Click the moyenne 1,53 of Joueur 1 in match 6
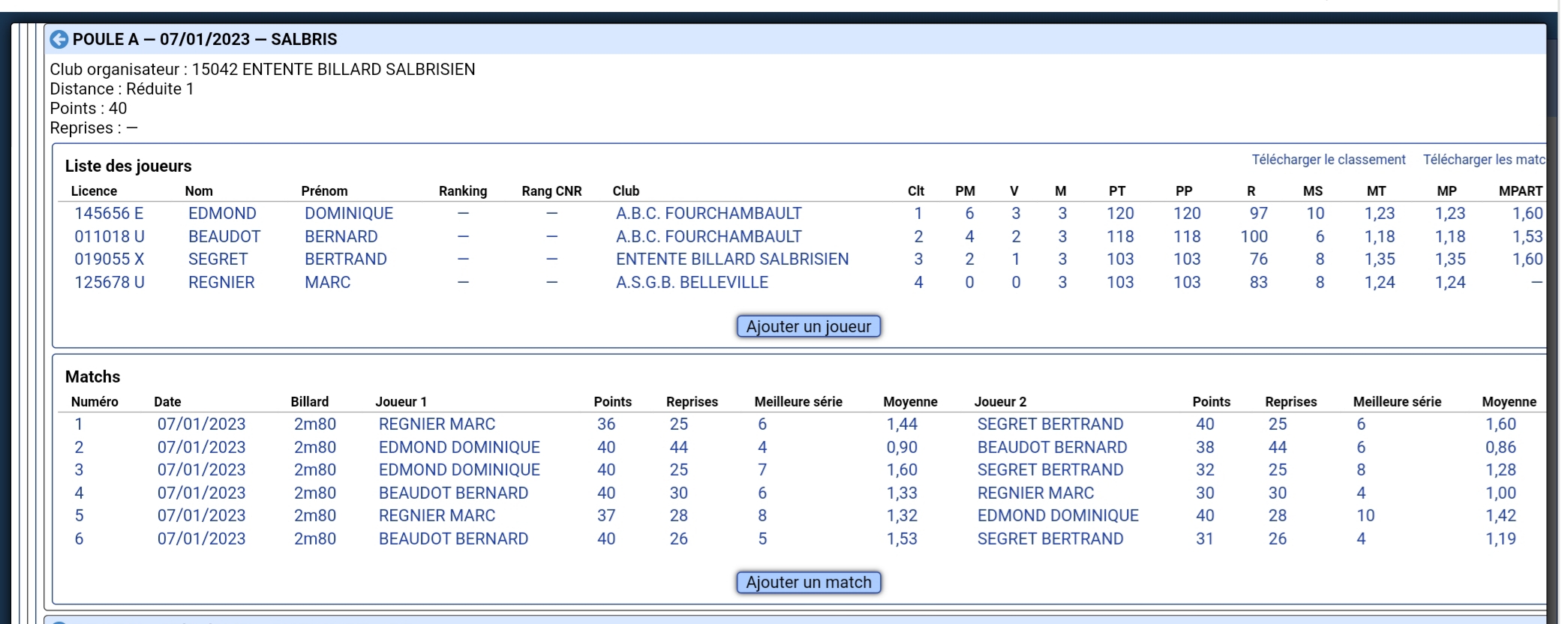The image size is (1568, 624). (x=902, y=539)
